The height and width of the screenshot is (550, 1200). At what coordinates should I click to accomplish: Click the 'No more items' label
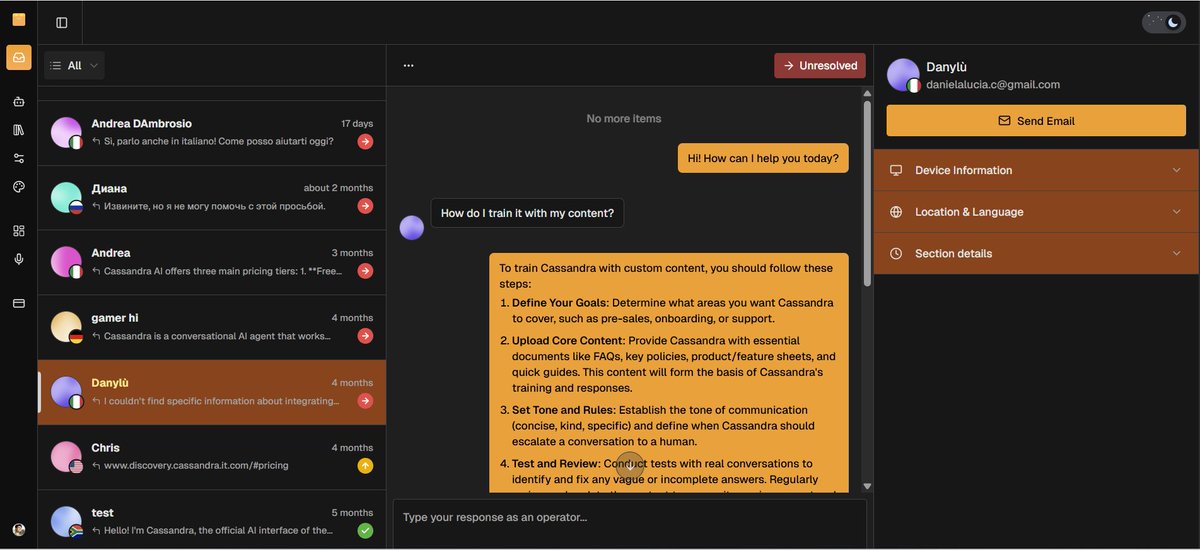click(x=624, y=119)
